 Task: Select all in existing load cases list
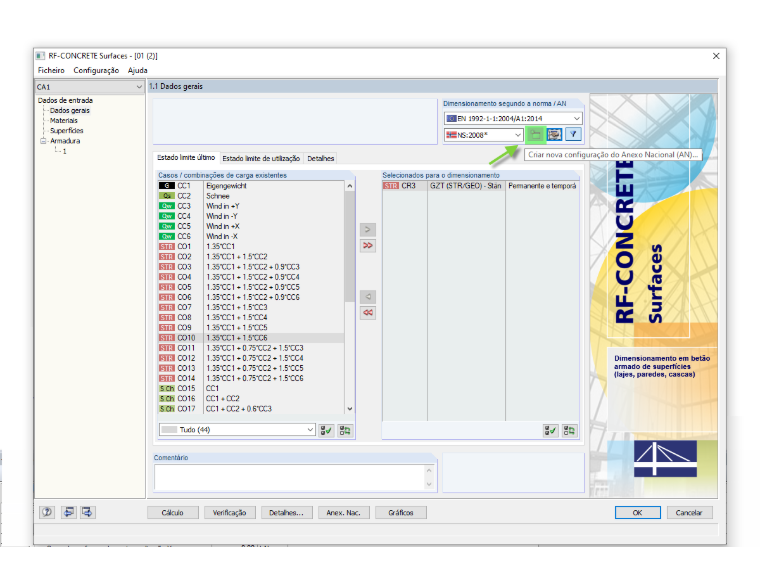327,430
